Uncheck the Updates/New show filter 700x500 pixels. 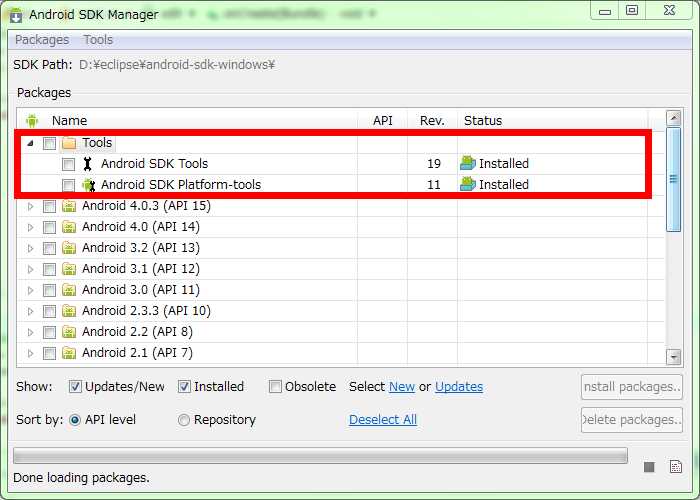point(75,387)
